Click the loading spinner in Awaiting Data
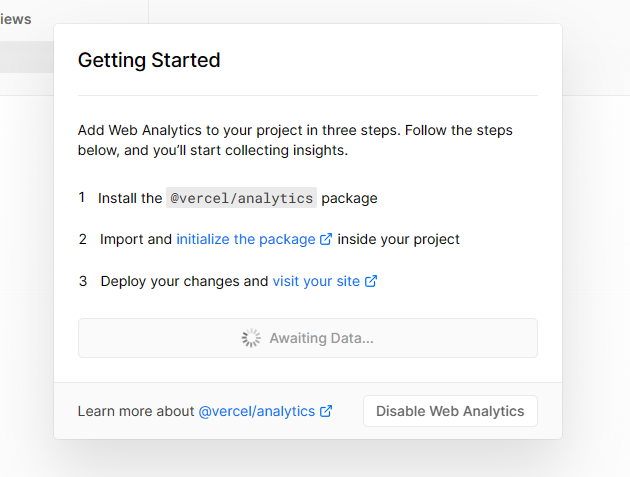This screenshot has height=477, width=630. [251, 338]
